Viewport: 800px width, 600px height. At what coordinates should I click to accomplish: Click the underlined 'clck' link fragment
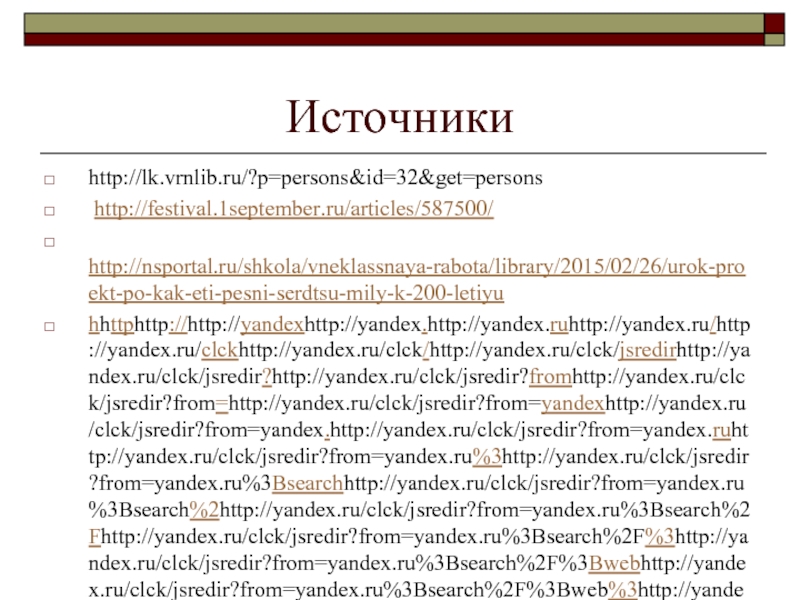pos(220,350)
